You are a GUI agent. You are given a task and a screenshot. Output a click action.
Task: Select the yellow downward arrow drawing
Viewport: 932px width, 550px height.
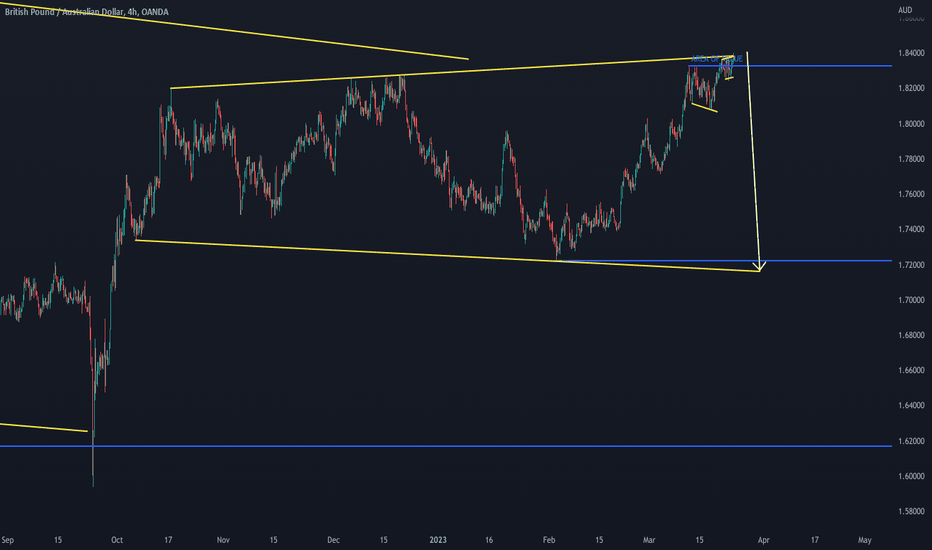click(x=753, y=162)
